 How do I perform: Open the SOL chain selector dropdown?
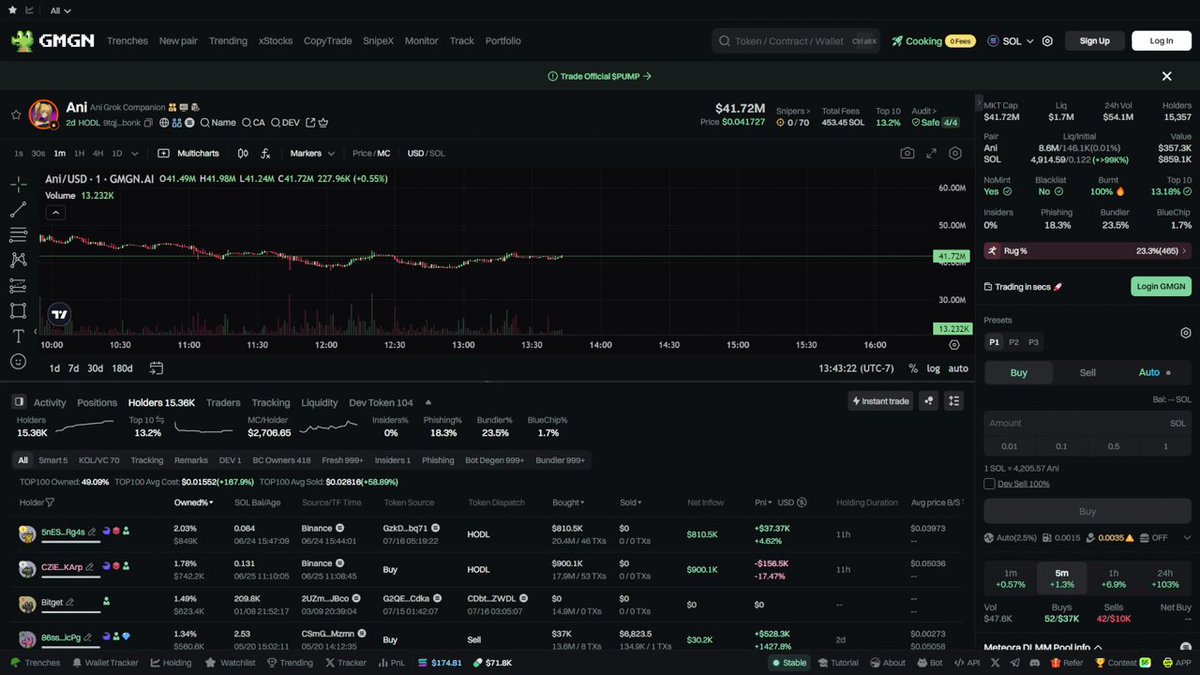click(x=1010, y=41)
